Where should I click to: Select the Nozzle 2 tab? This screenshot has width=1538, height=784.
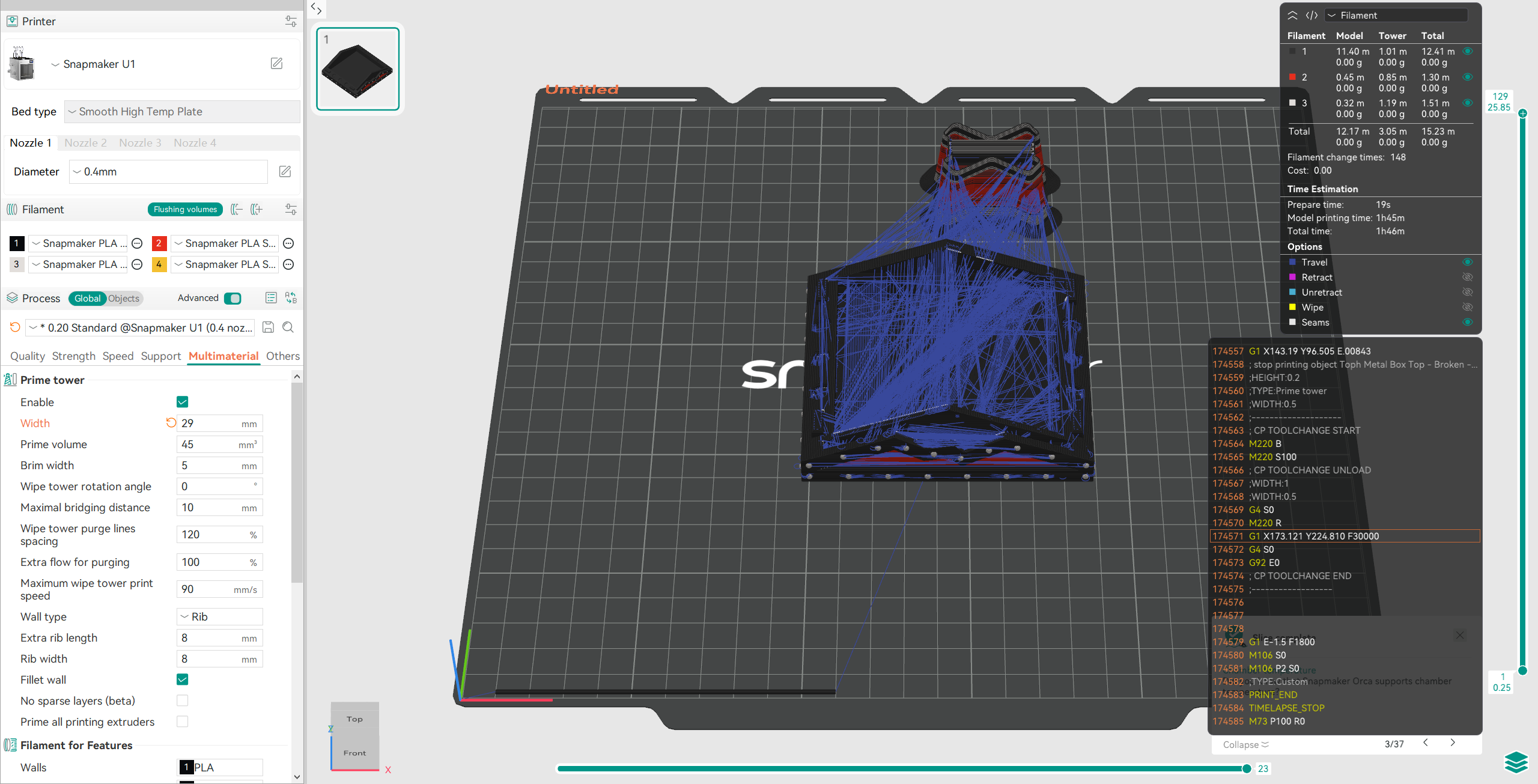pos(85,143)
